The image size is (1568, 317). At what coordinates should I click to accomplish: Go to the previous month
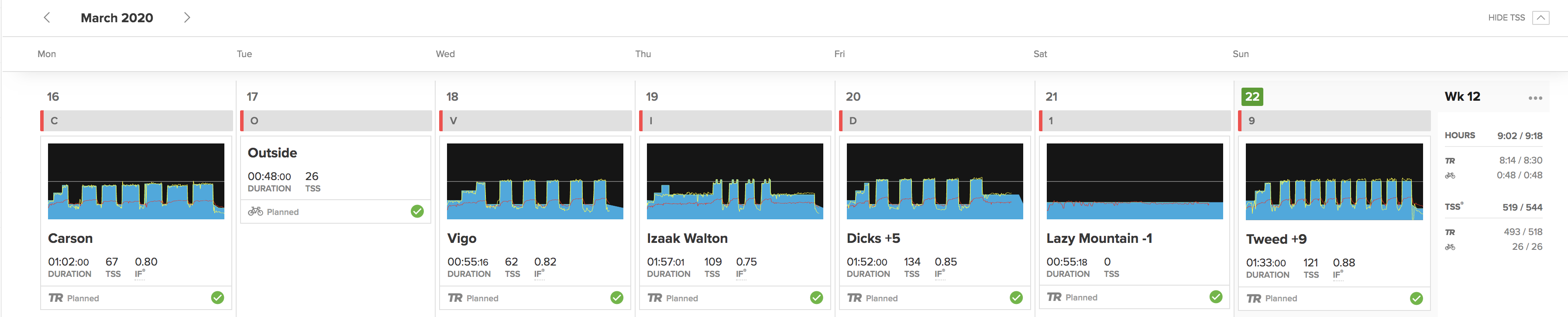(x=47, y=17)
